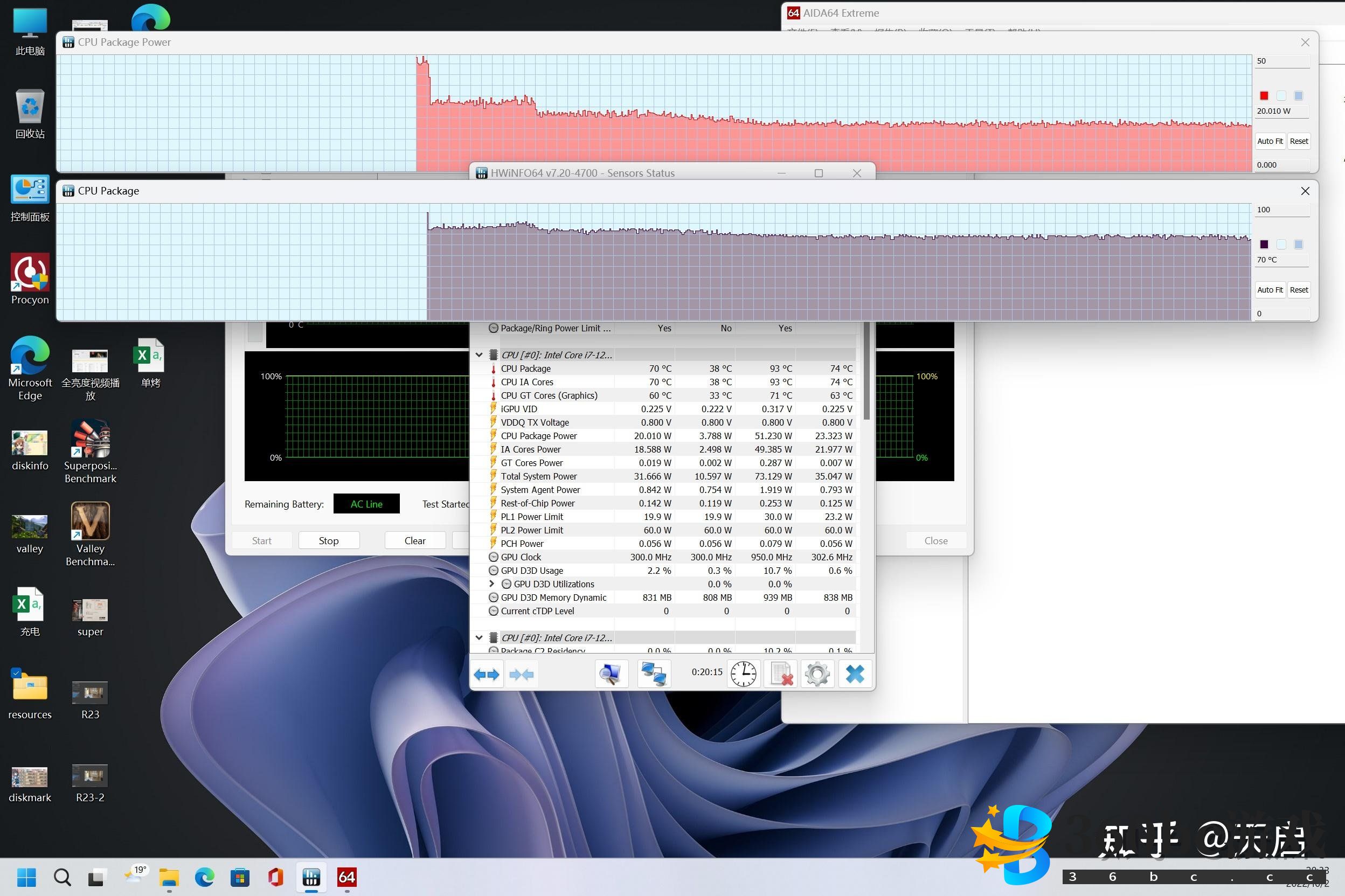Click Auto Fit in CPU Package Power graph
The image size is (1345, 896).
click(1270, 141)
